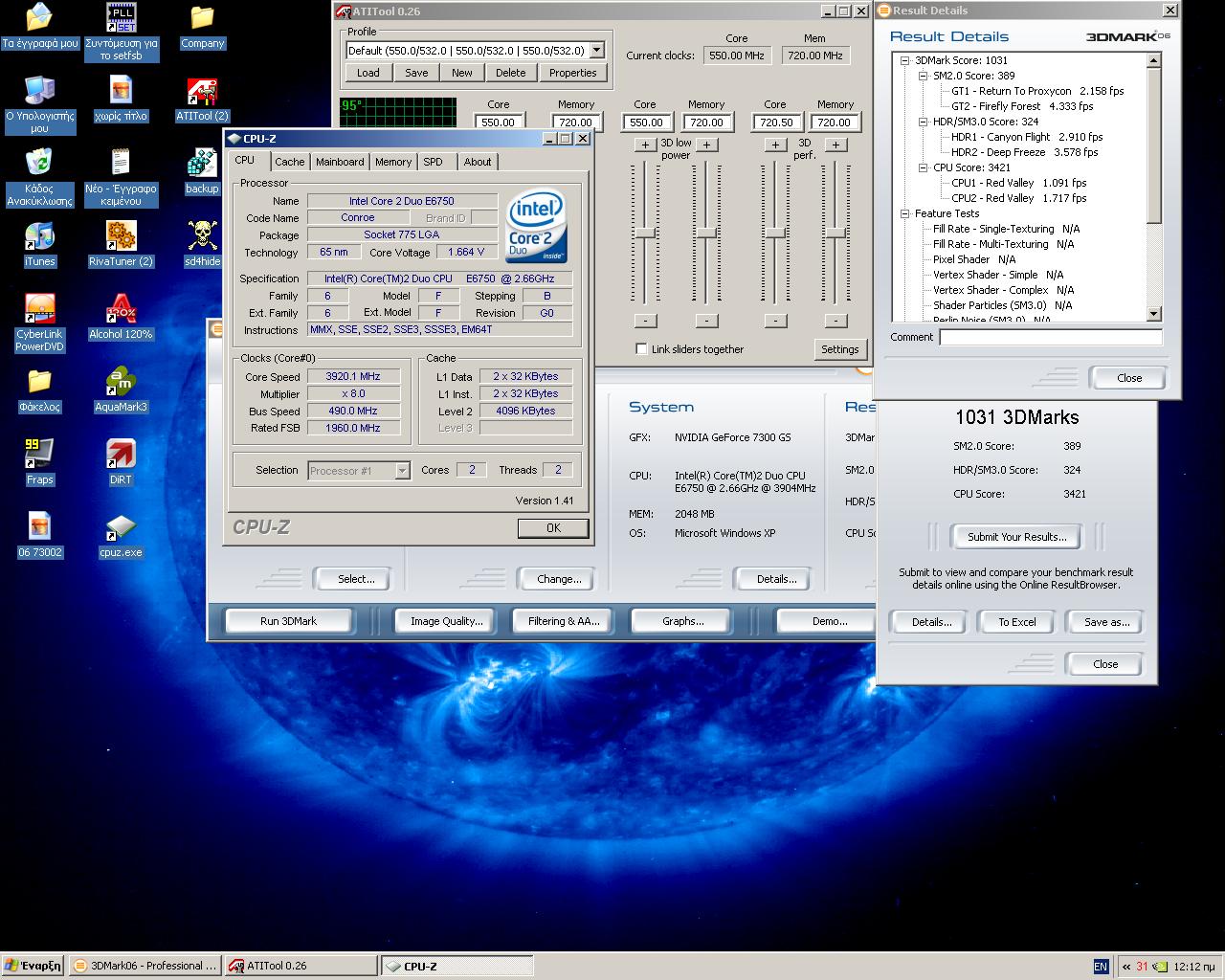Launch CyberLink PowerDVD shortcut
1225x980 pixels.
coord(39,323)
